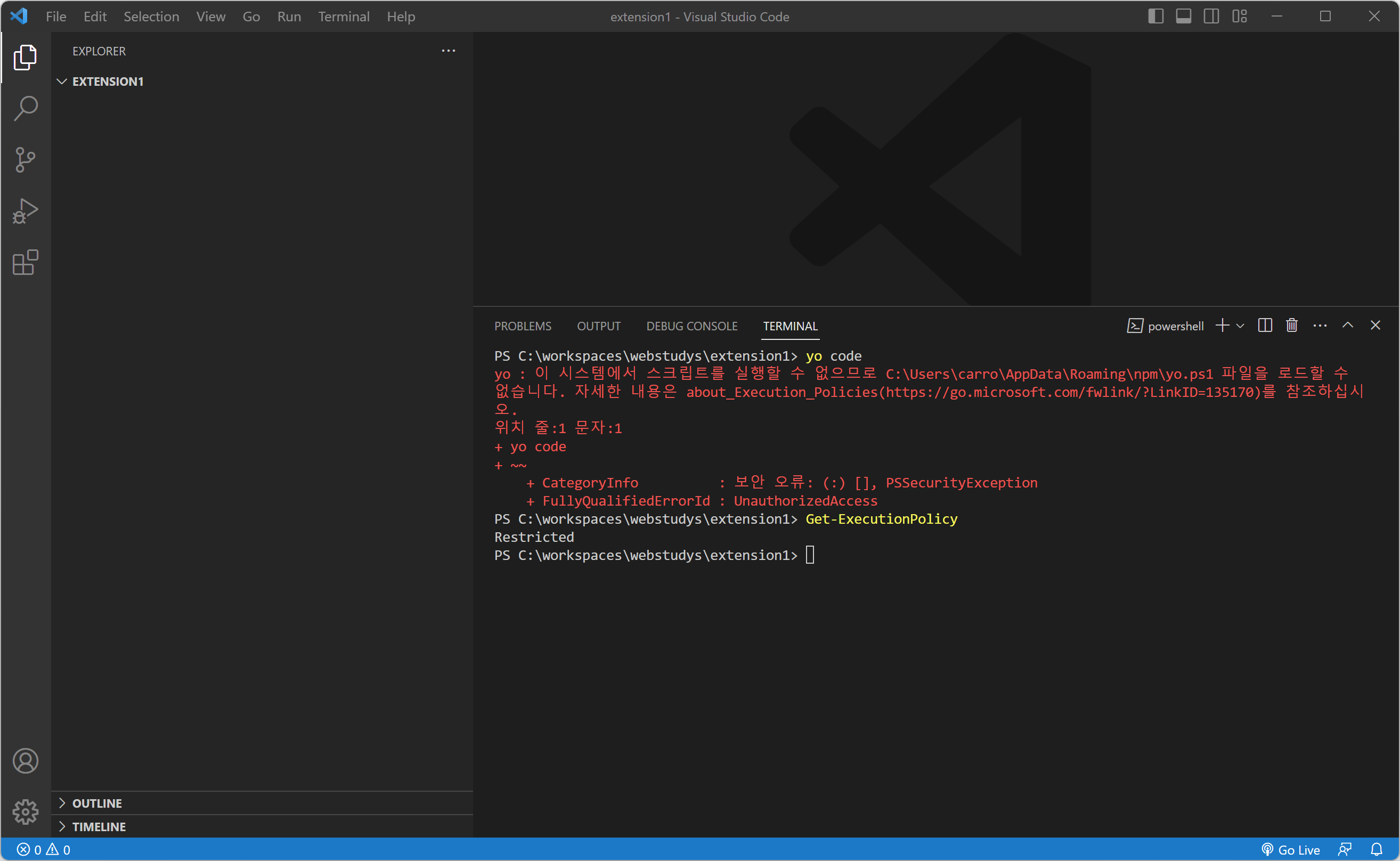The height and width of the screenshot is (861, 1400).
Task: Toggle secondary side bar visibility
Action: [x=1211, y=17]
